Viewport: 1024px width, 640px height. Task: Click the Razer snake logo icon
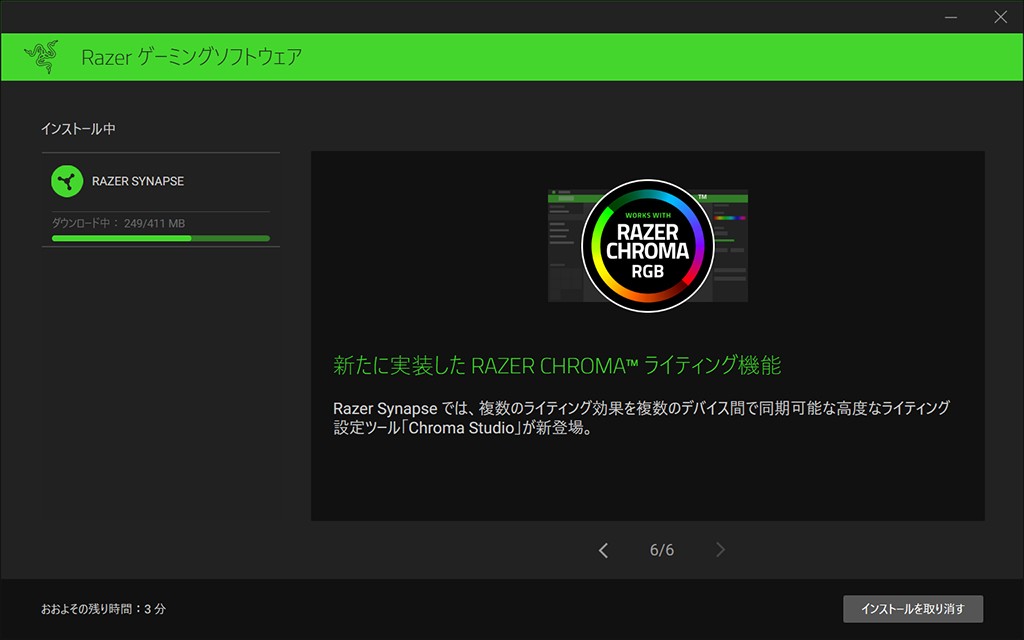click(42, 57)
